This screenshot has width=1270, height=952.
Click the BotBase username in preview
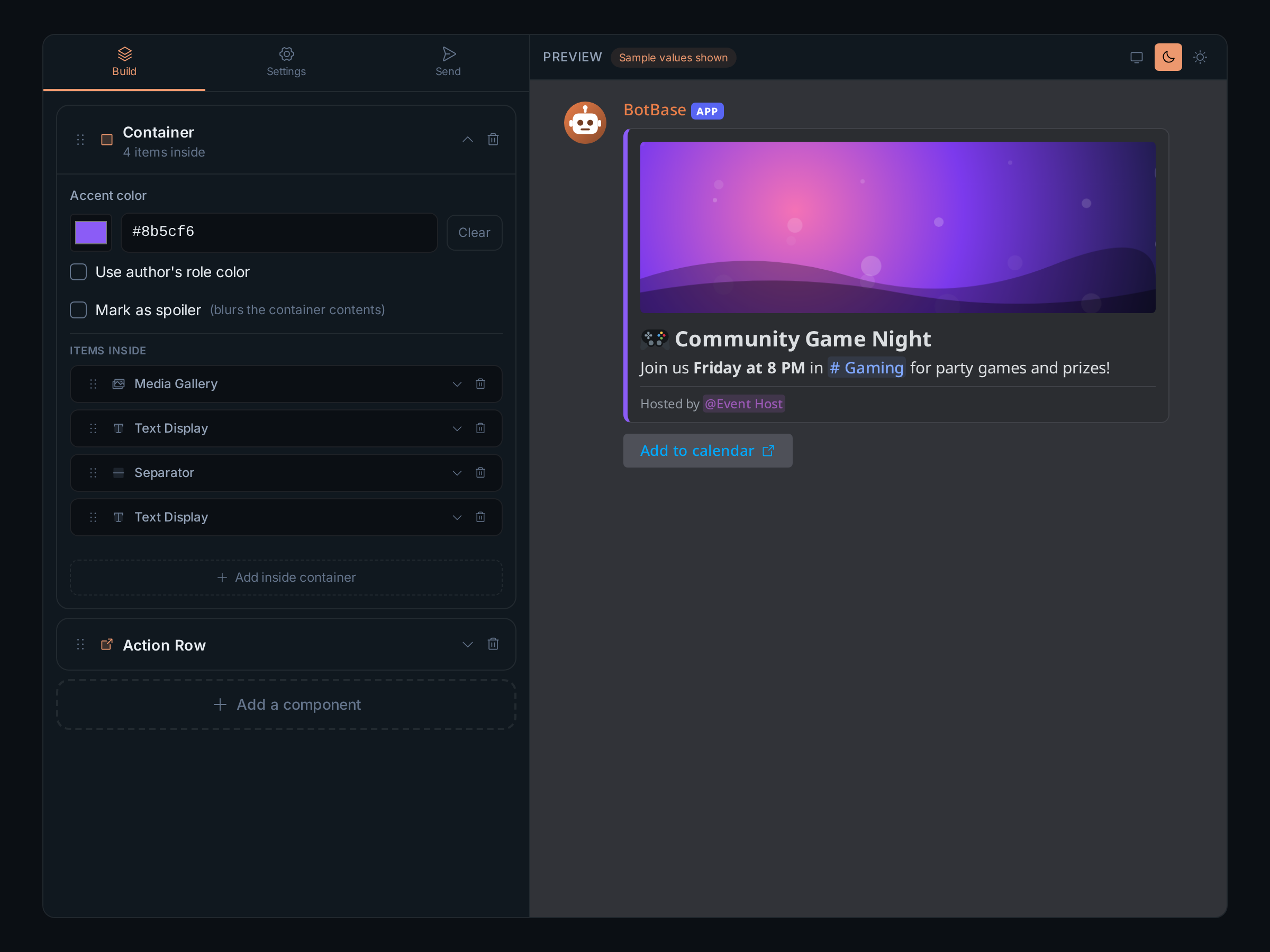click(x=655, y=110)
